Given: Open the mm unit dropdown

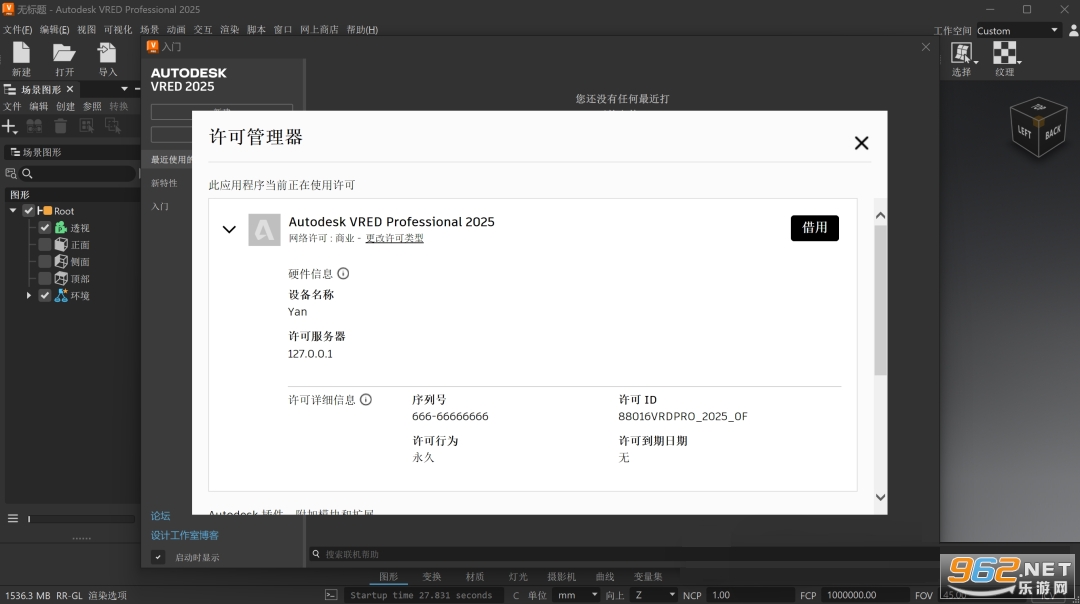Looking at the screenshot, I should (x=577, y=595).
